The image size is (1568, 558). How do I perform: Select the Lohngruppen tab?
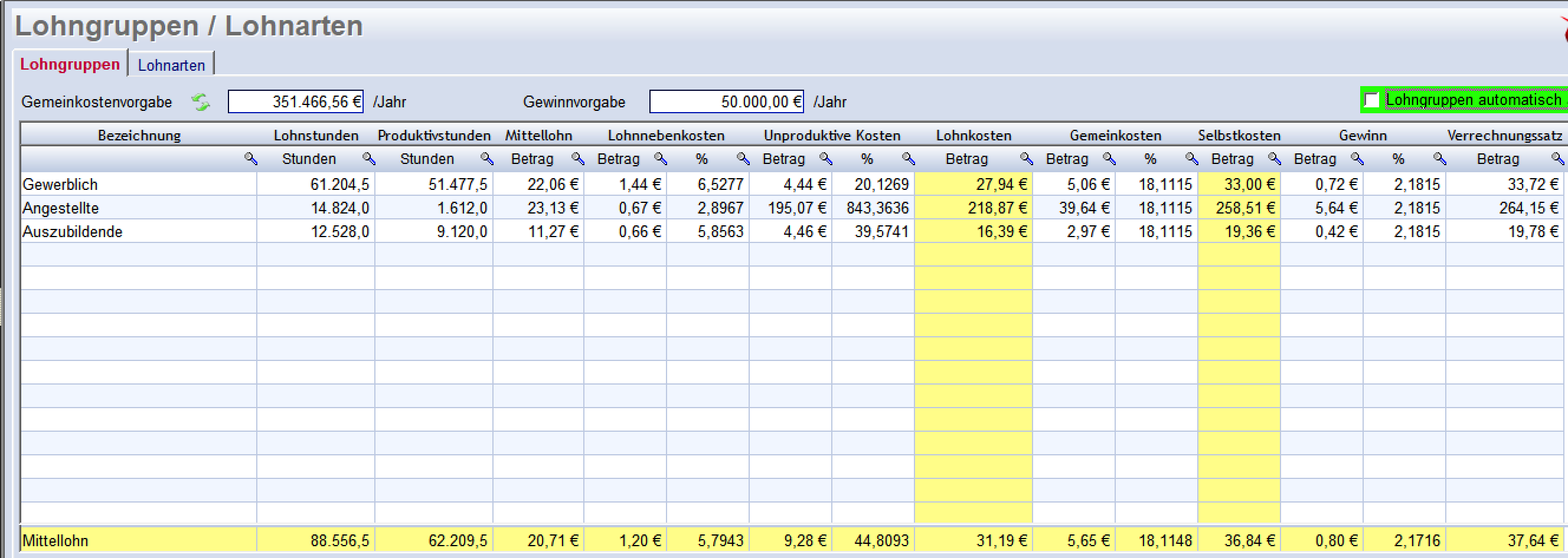[x=70, y=64]
